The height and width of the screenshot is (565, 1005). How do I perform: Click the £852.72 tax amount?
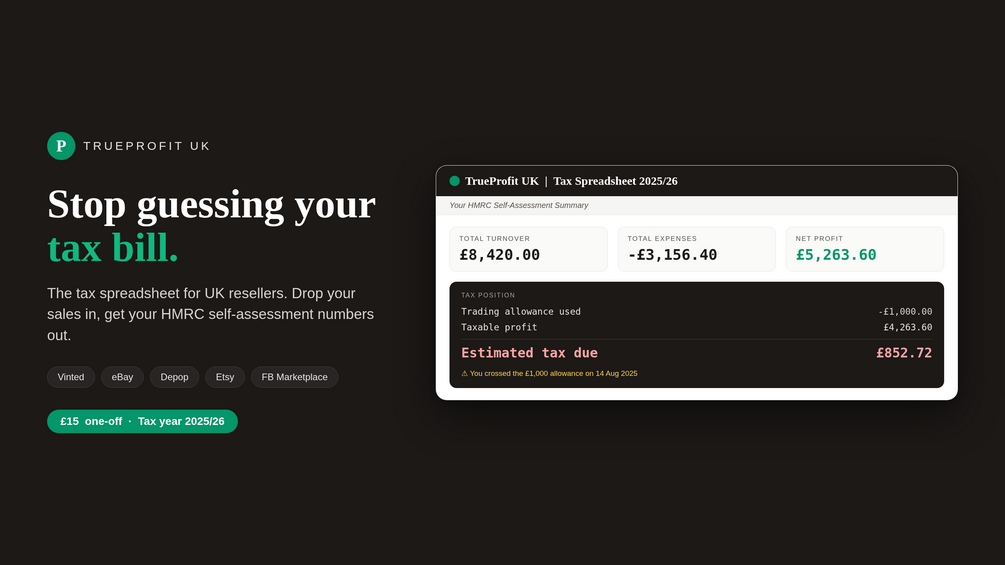tap(904, 353)
